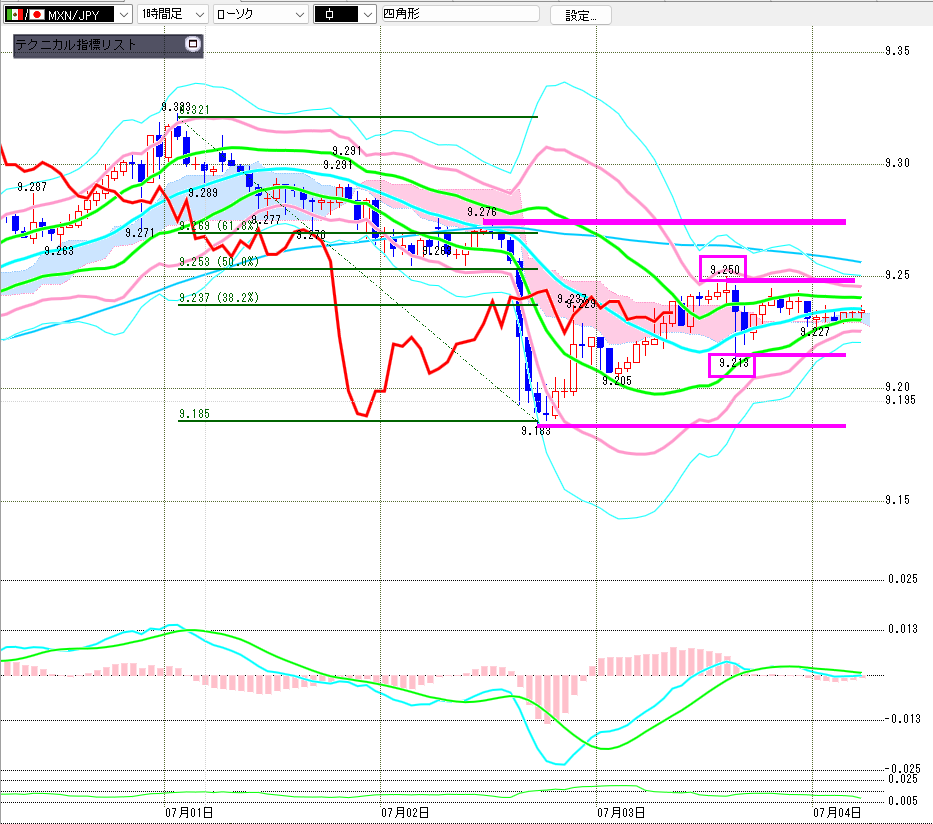Image resolution: width=933 pixels, height=824 pixels.
Task: Select the 07月03日 date marker on the time axis
Action: click(621, 812)
